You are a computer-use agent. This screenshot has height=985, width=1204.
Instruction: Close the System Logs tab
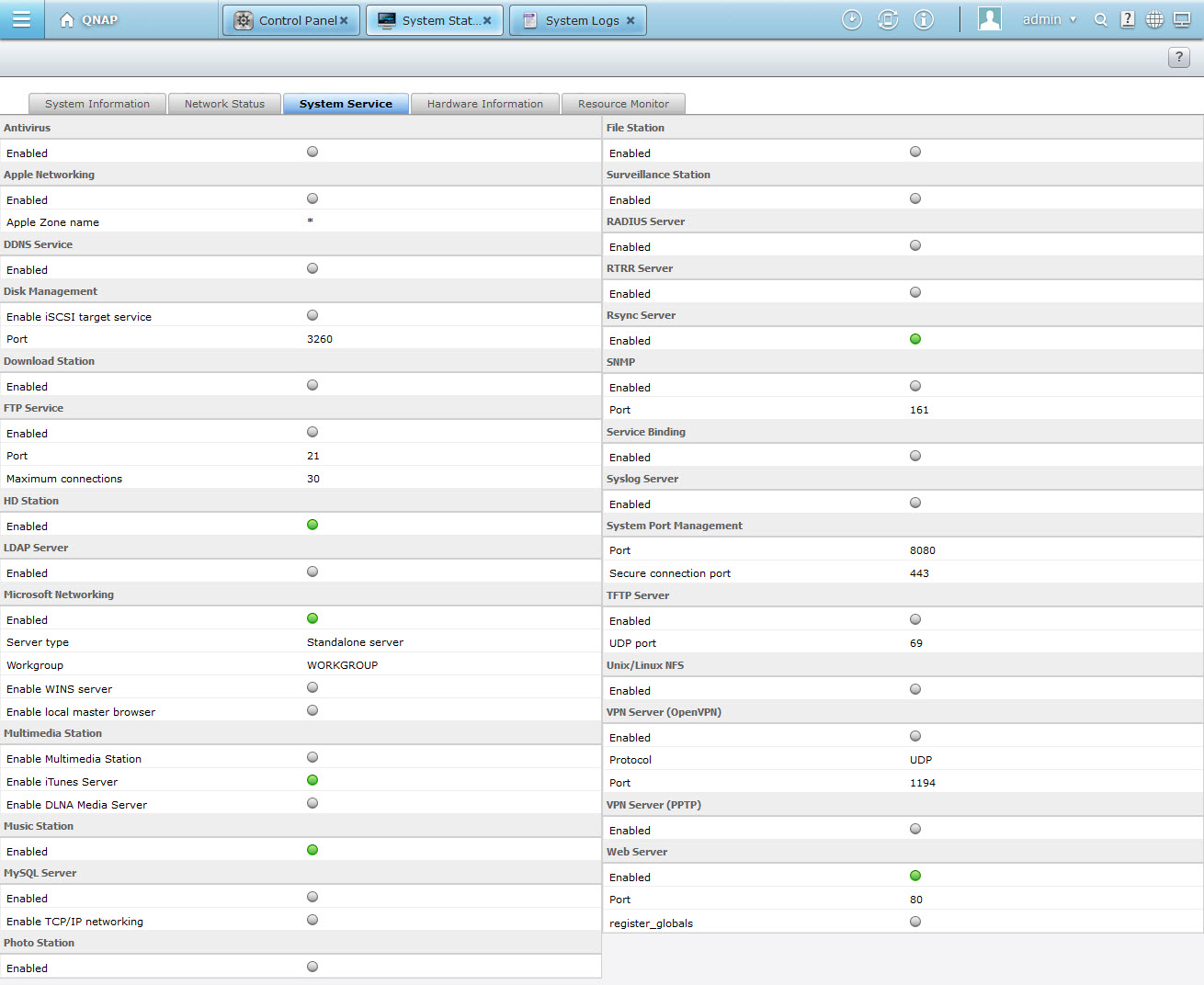630,20
